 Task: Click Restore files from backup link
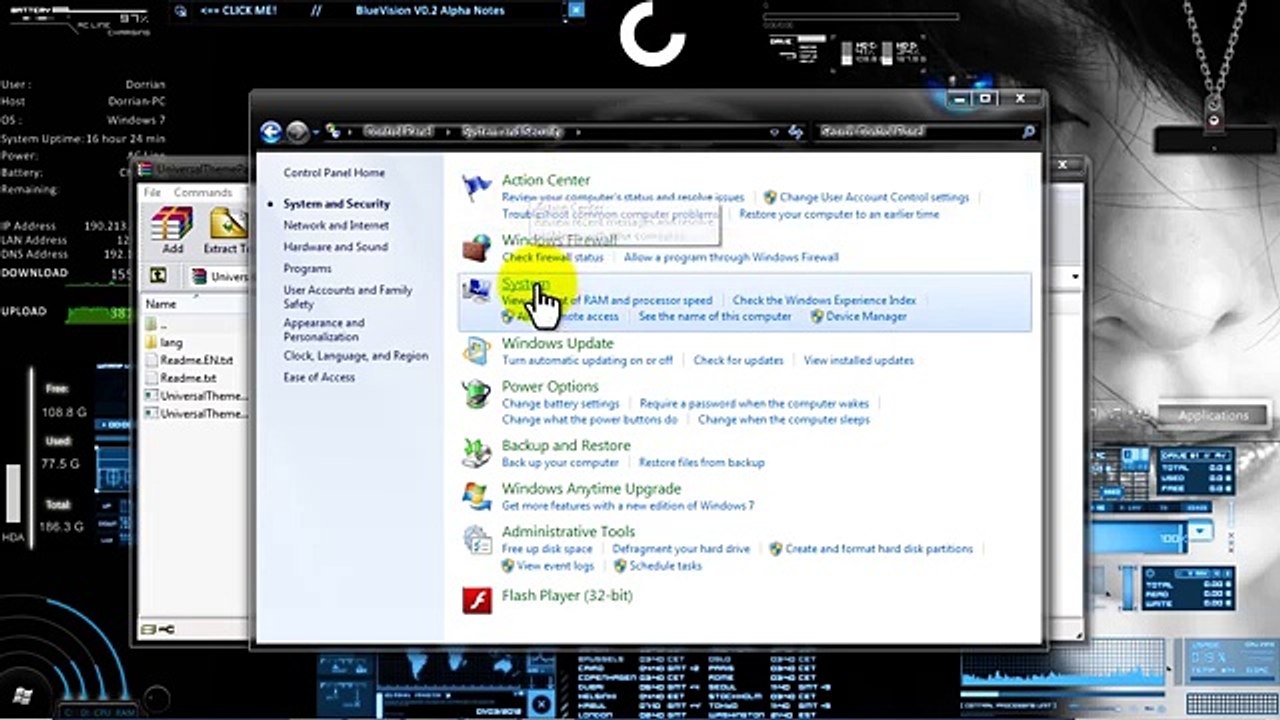tap(702, 463)
